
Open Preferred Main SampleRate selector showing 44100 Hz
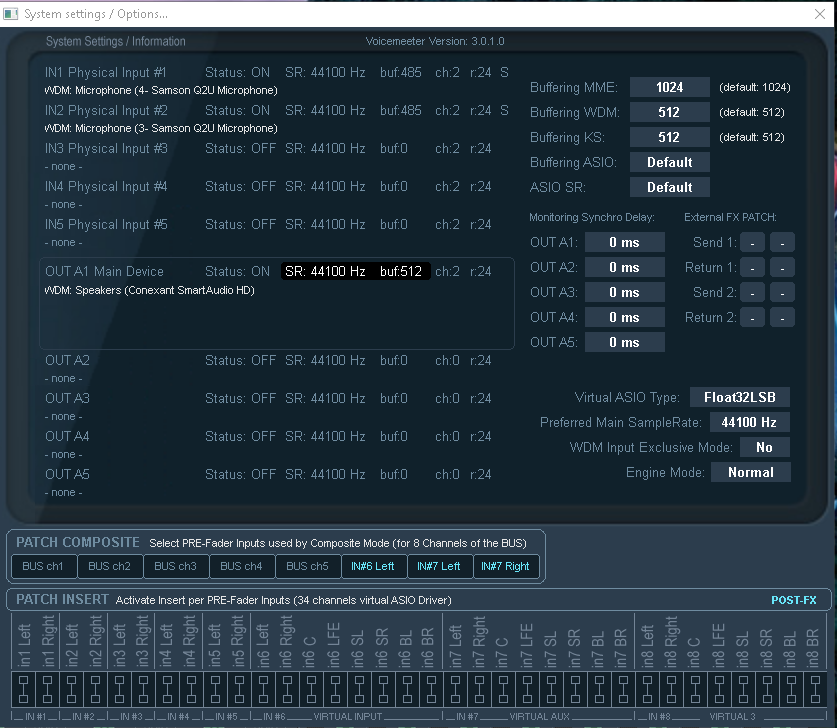751,422
